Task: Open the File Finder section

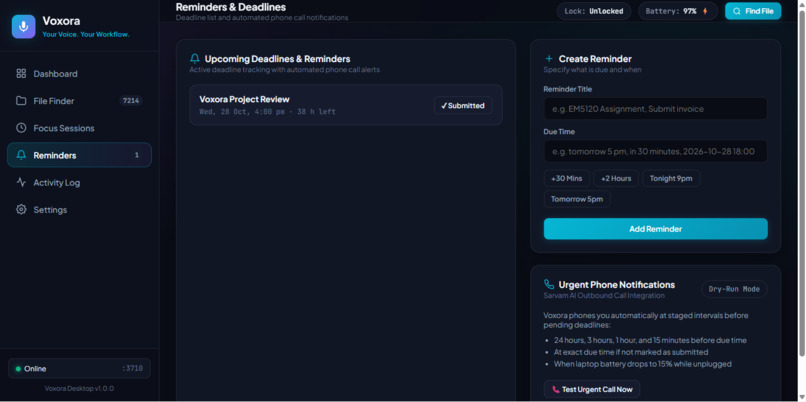Action: pos(79,101)
